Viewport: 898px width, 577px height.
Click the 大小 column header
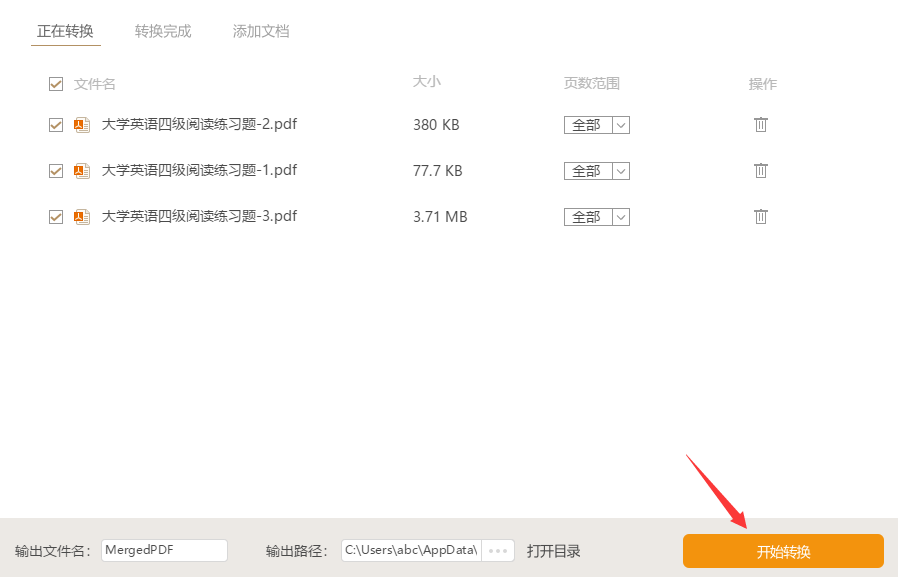tap(427, 82)
